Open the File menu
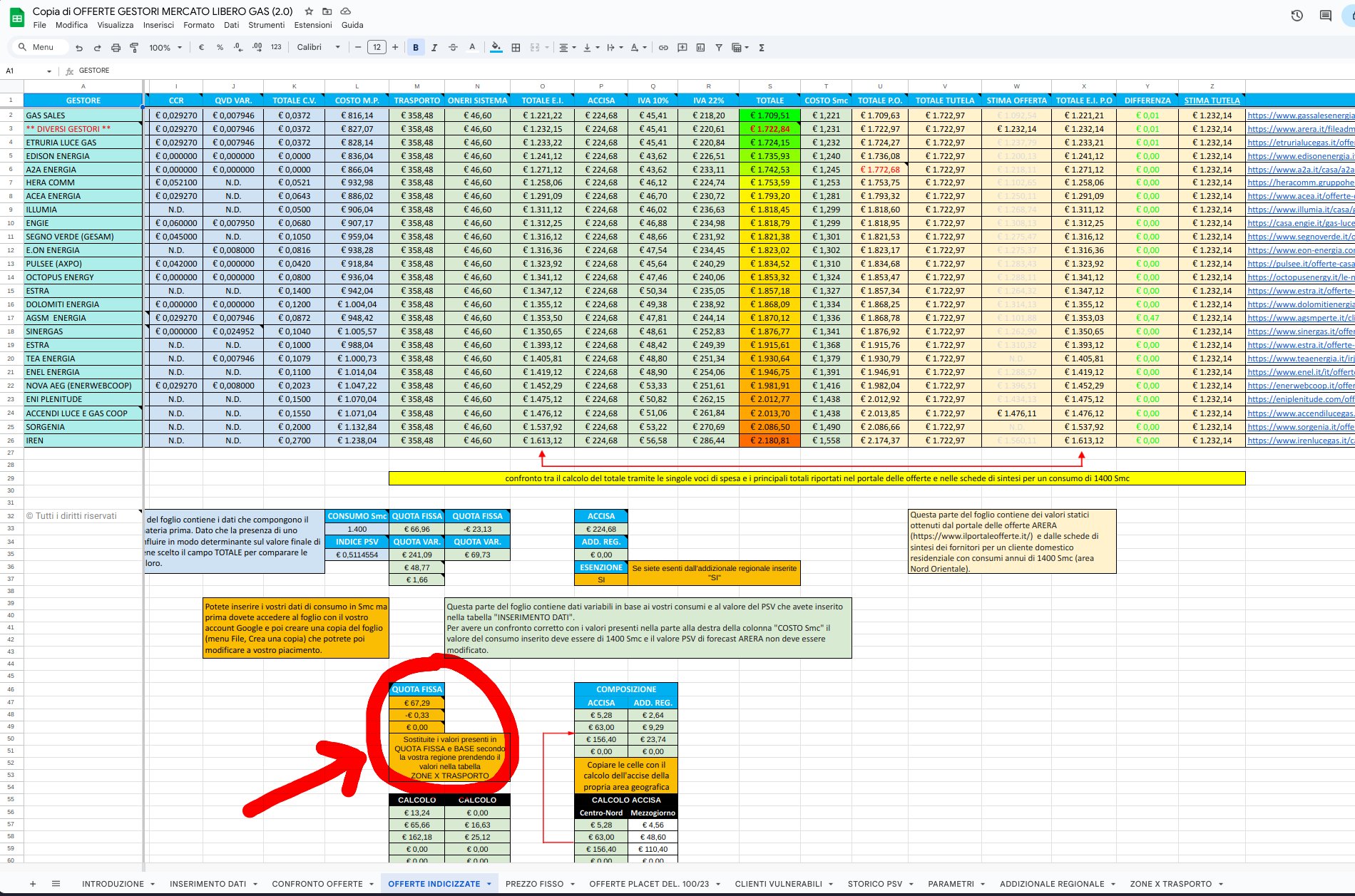 (40, 25)
